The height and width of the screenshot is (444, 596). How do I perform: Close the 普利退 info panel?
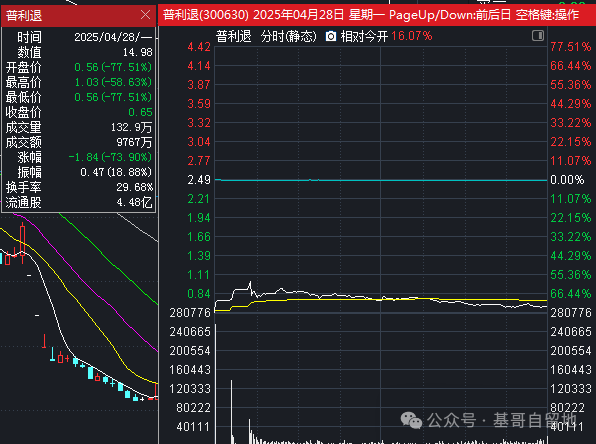[145, 15]
